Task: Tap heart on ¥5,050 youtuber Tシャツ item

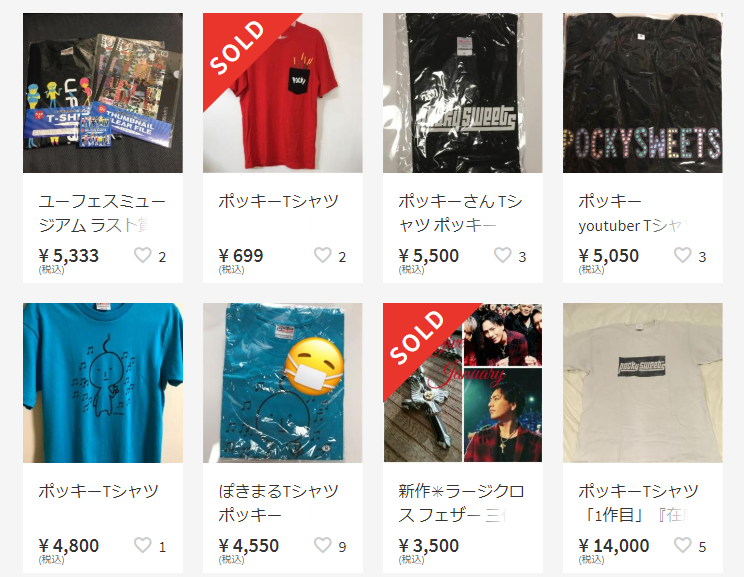Action: click(682, 255)
